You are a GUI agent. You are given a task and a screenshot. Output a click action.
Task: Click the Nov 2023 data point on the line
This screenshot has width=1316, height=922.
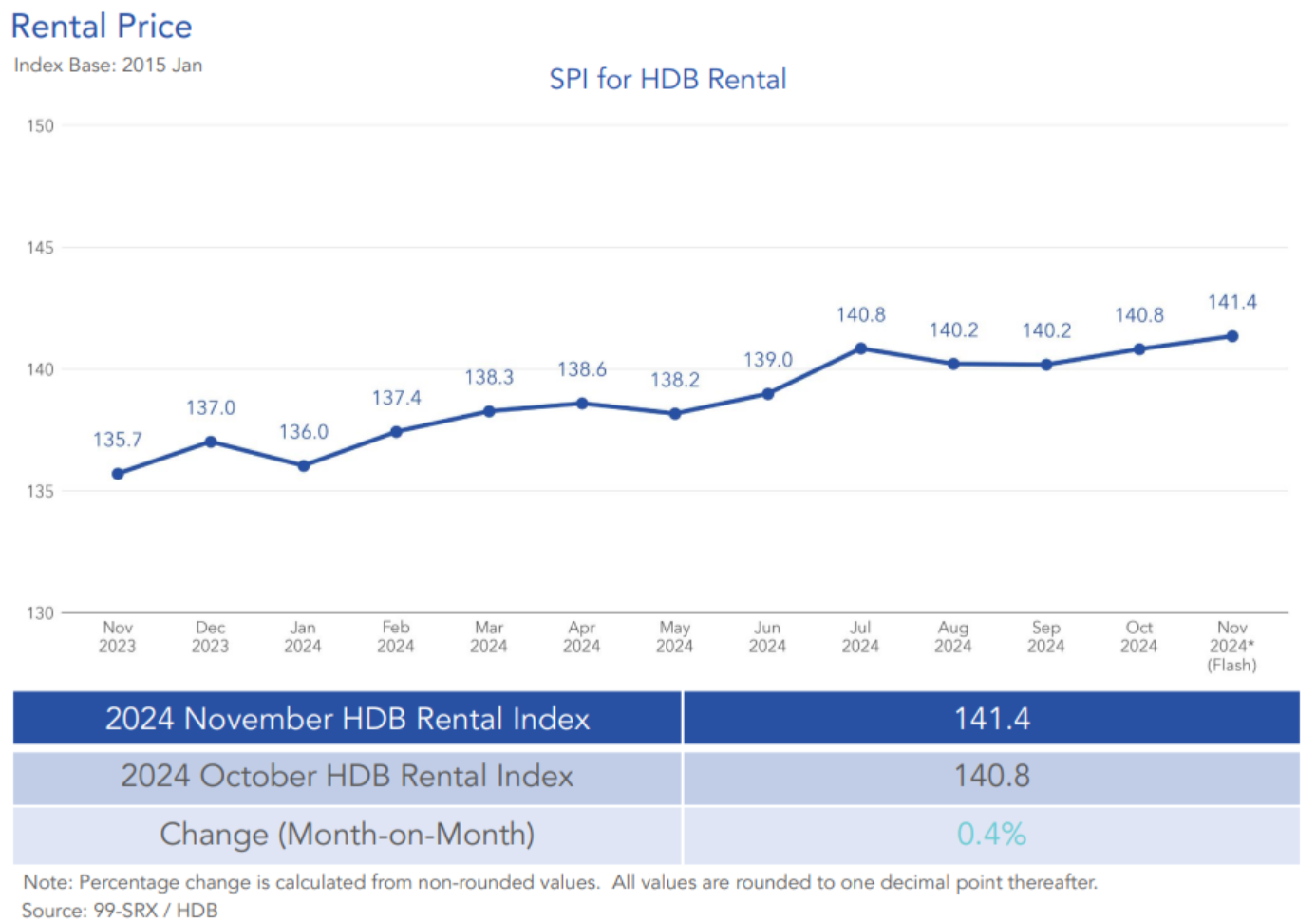(118, 474)
